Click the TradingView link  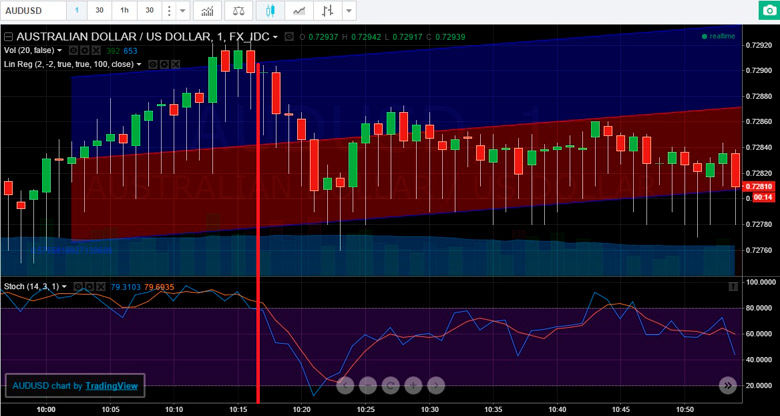[x=111, y=386]
